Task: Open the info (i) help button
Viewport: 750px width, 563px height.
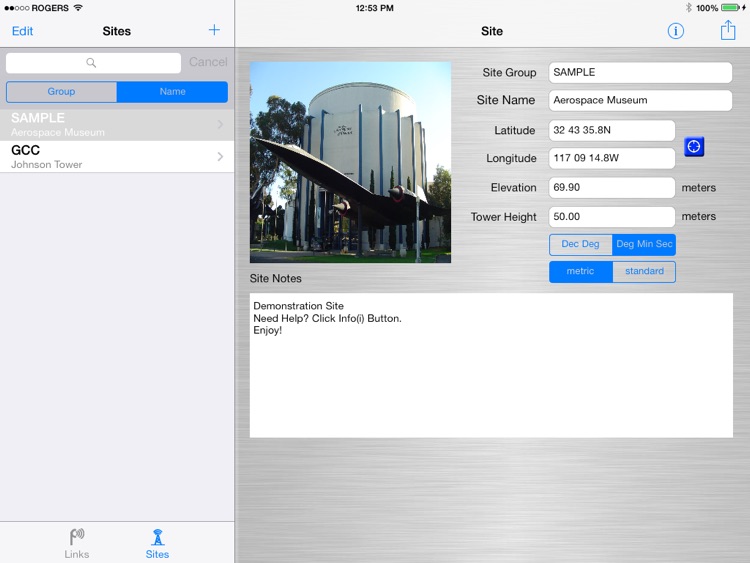Action: click(675, 31)
